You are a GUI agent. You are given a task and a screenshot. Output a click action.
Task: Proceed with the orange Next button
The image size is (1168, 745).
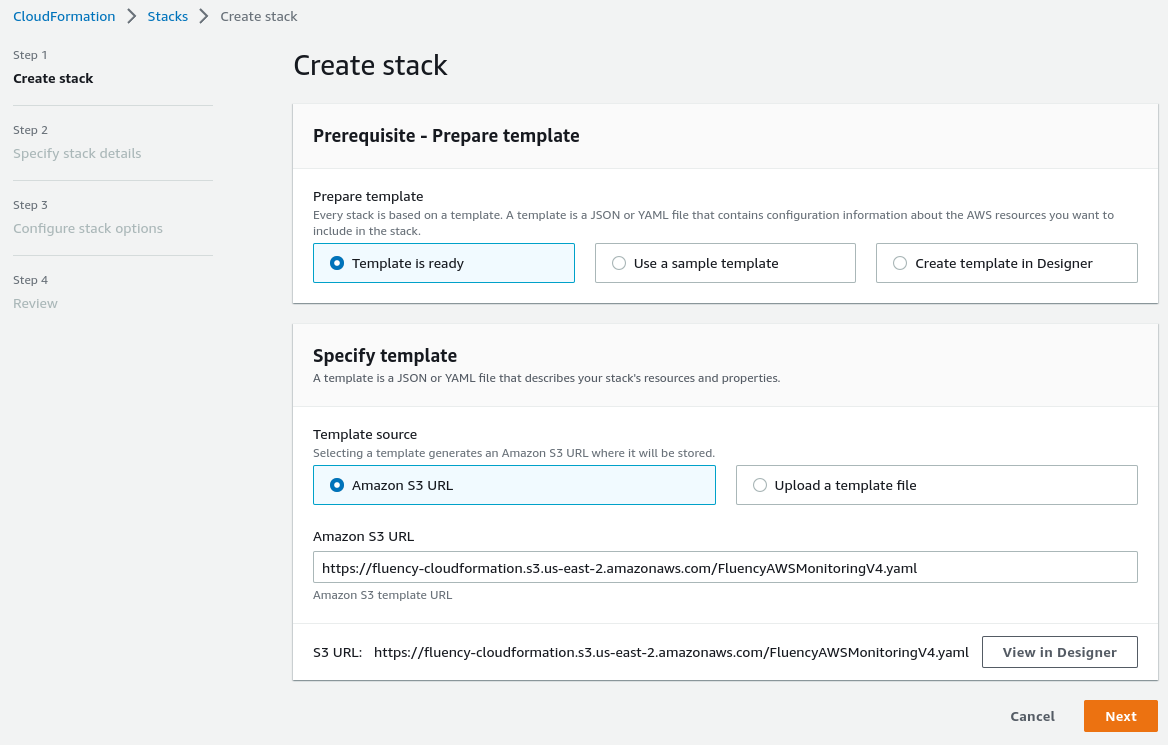tap(1120, 716)
